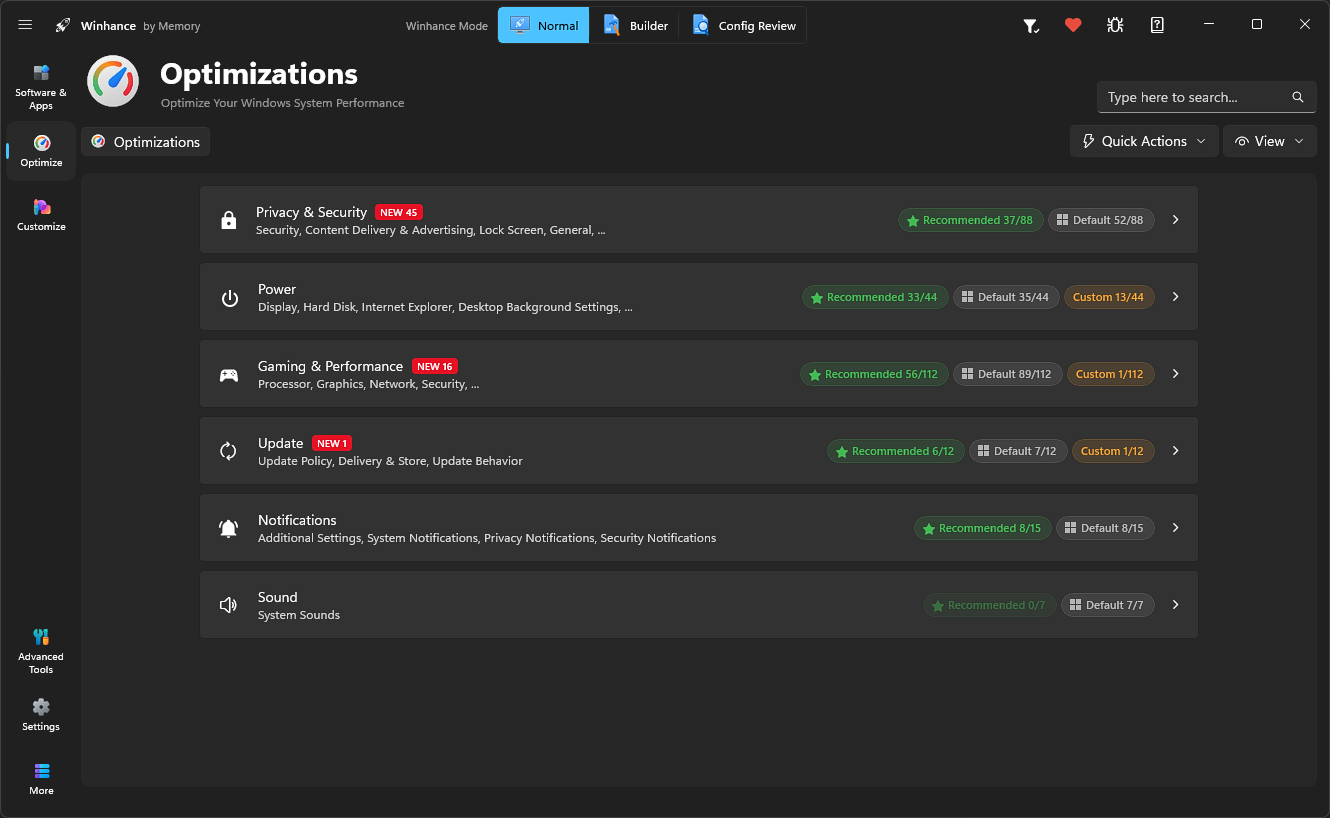Click the search magnifier icon
This screenshot has height=818, width=1330.
point(1298,97)
